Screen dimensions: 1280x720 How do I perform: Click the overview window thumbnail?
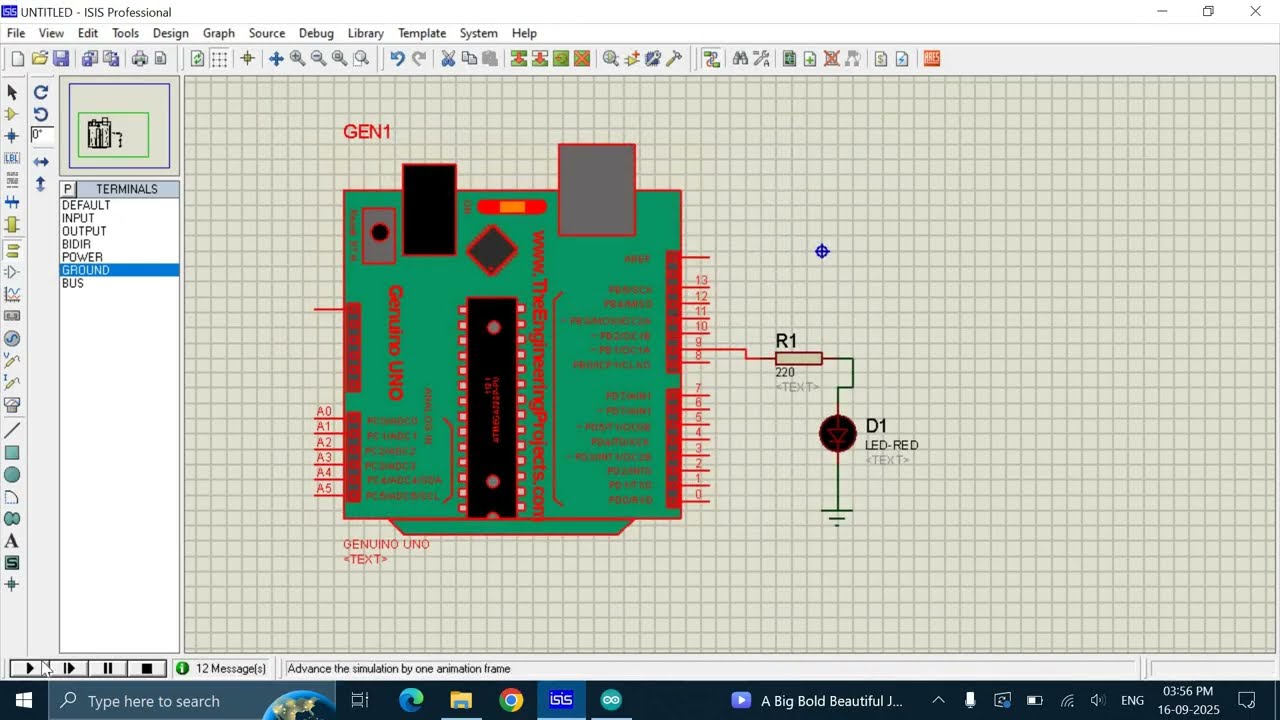(x=120, y=126)
